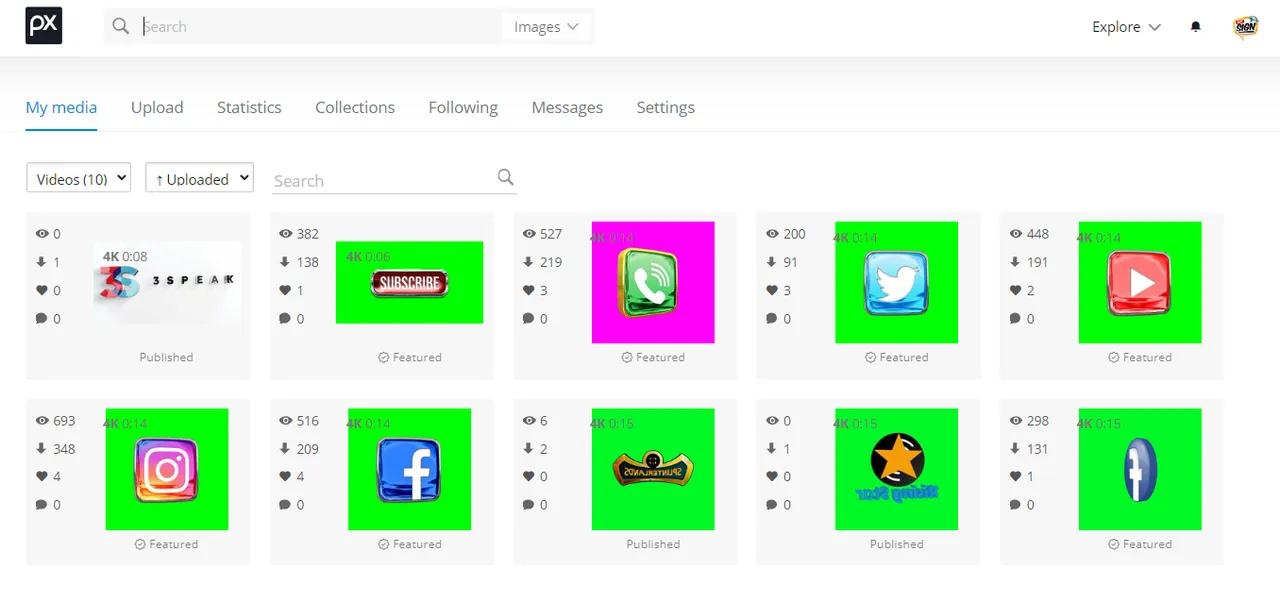
Task: Open the round Facebook logo video thumbnail
Action: [x=1140, y=469]
